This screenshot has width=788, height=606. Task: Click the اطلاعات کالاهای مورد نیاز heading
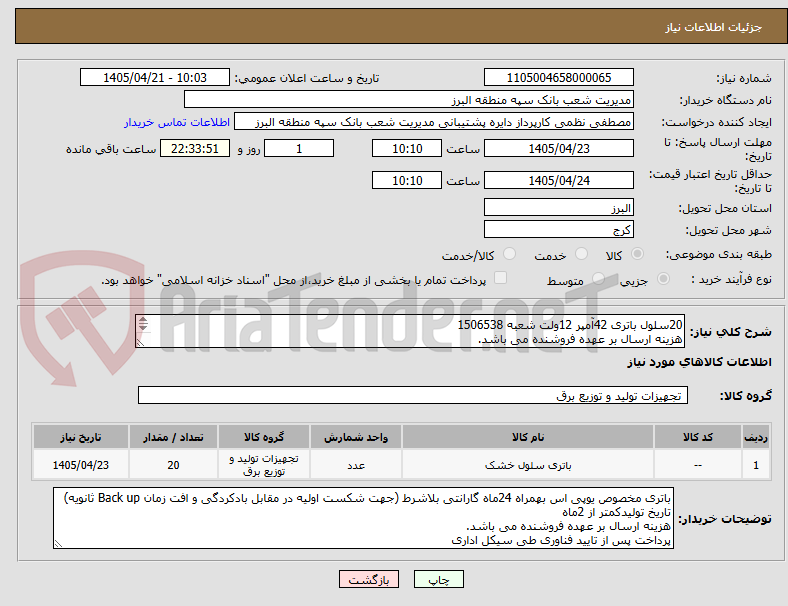(x=699, y=362)
